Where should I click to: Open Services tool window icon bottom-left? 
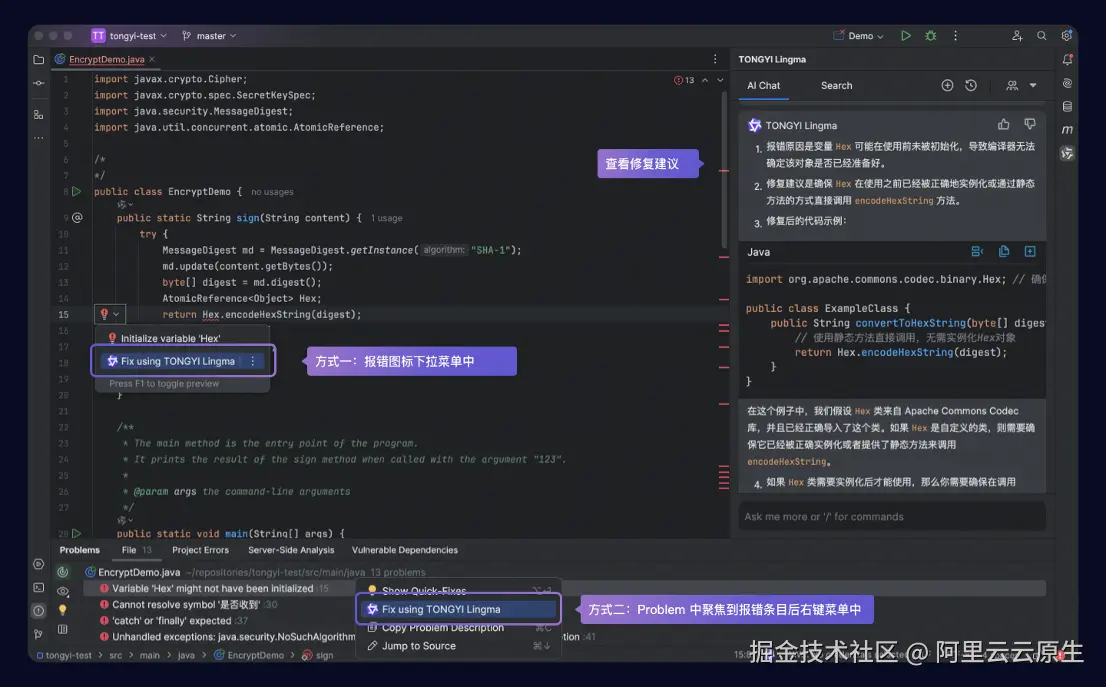[39, 564]
